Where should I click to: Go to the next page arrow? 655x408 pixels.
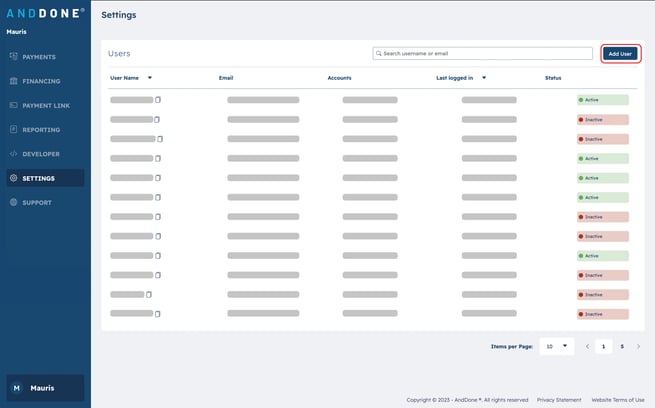pyautogui.click(x=639, y=346)
